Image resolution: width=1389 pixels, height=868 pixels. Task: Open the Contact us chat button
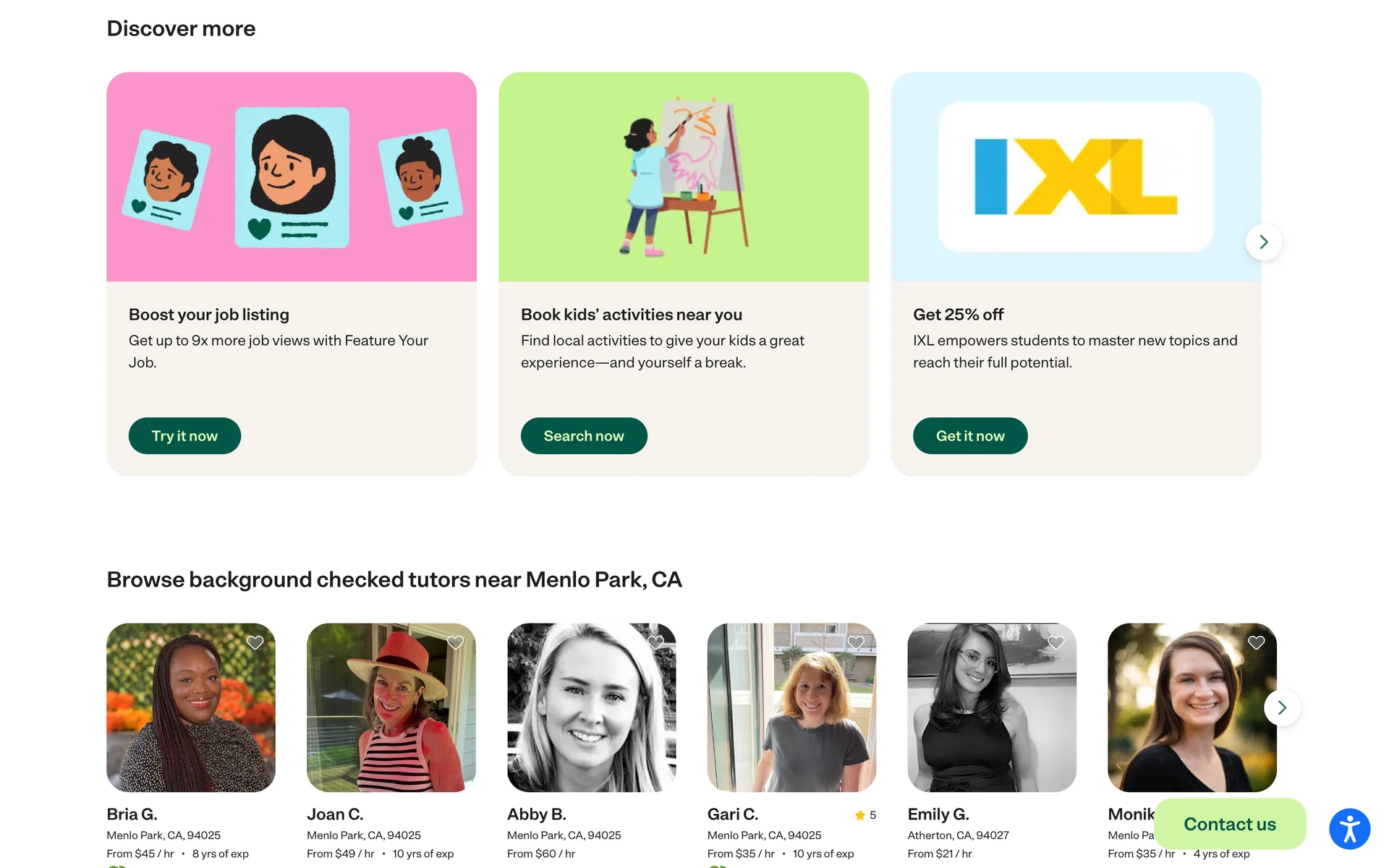(1229, 824)
